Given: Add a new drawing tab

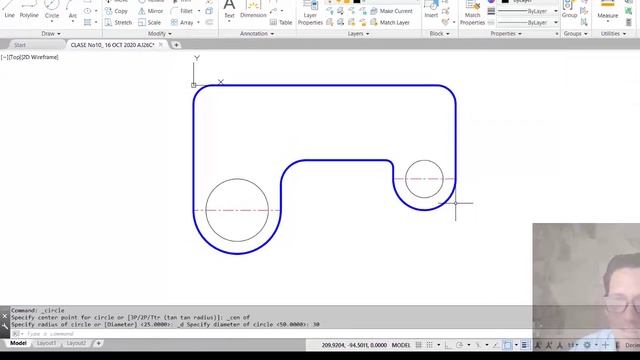Looking at the screenshot, I should coord(176,45).
